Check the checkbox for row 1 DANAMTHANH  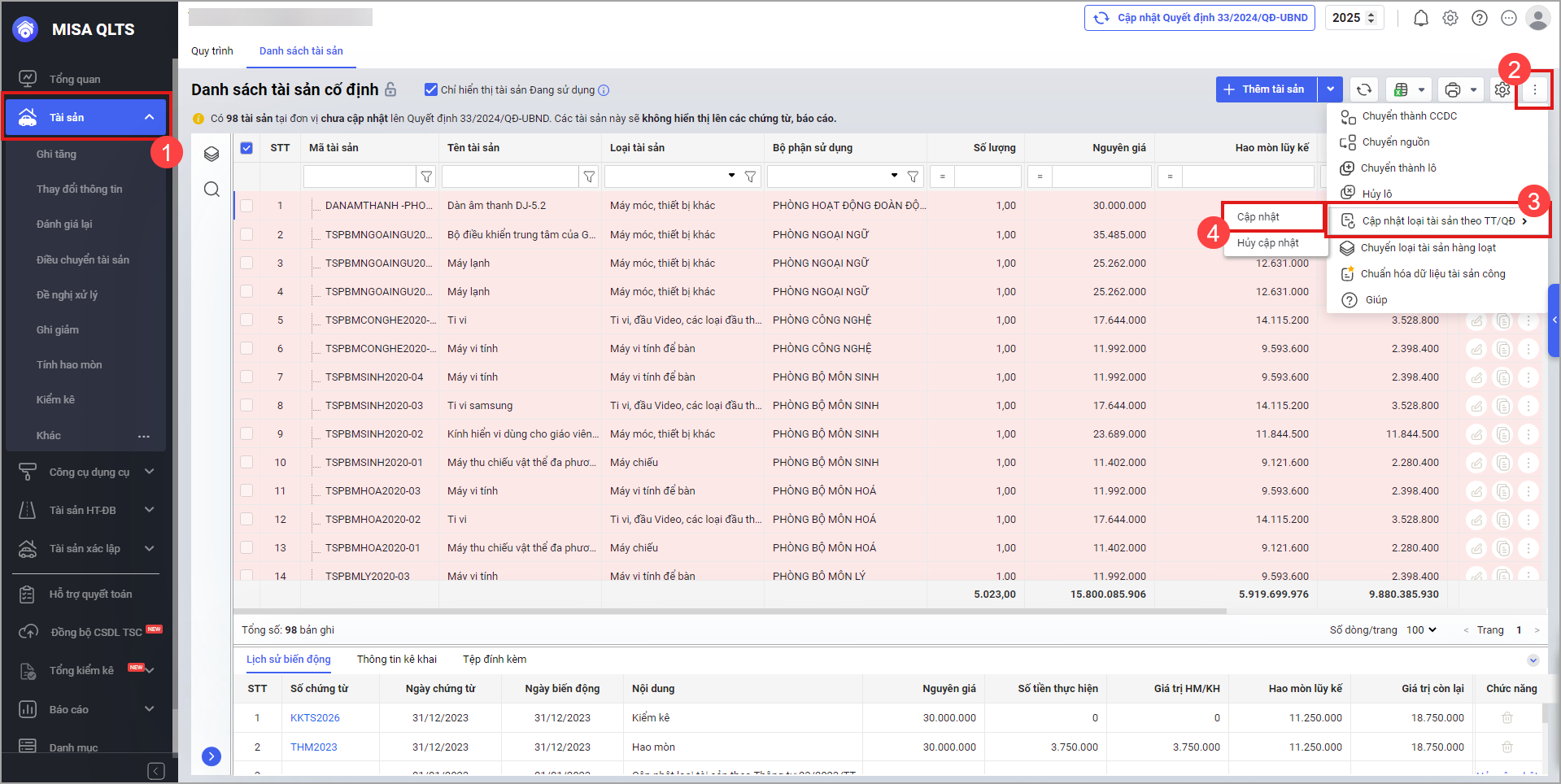246,206
